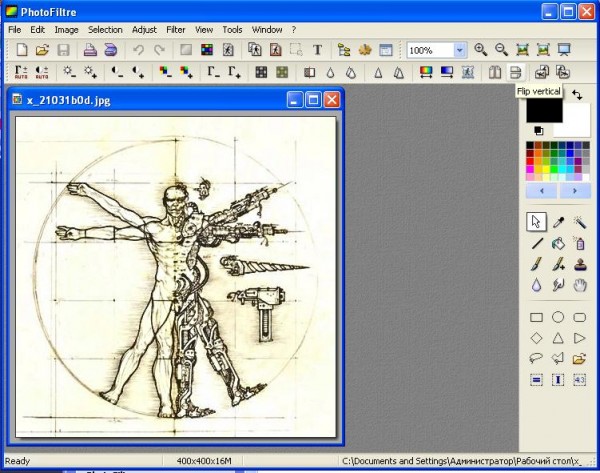Click the Image size icon

coord(254,50)
